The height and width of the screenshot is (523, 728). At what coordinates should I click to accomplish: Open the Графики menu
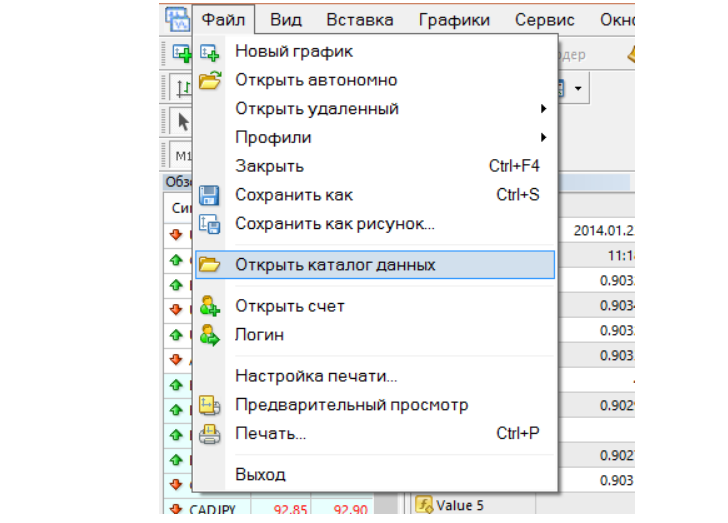click(x=454, y=20)
